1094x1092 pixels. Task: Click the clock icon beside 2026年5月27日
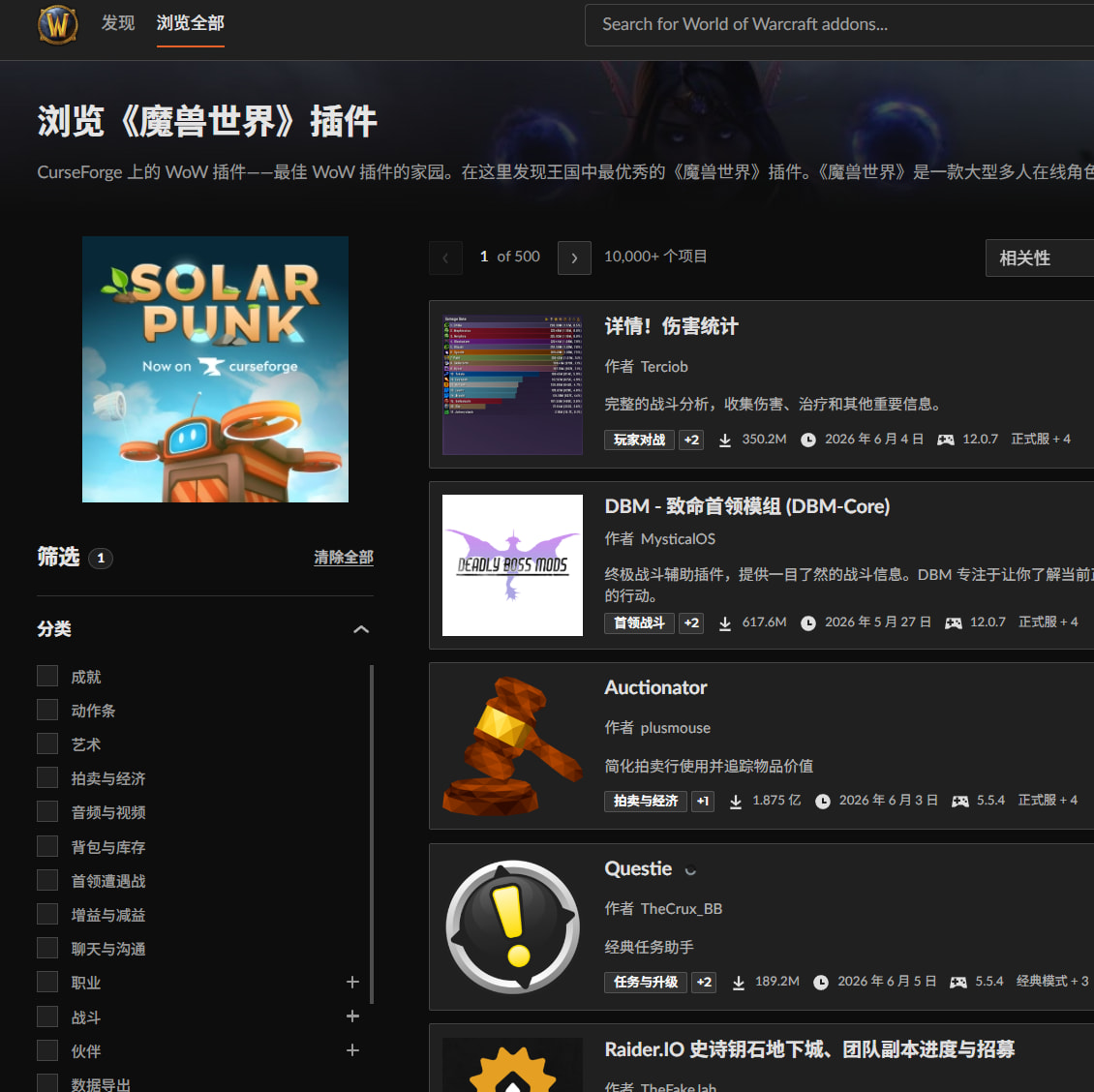pyautogui.click(x=808, y=623)
